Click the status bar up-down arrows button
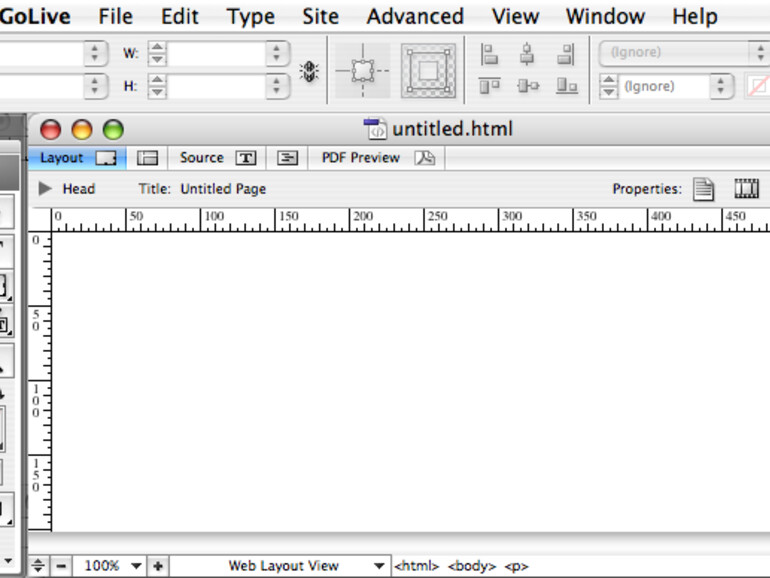770x578 pixels. (38, 566)
